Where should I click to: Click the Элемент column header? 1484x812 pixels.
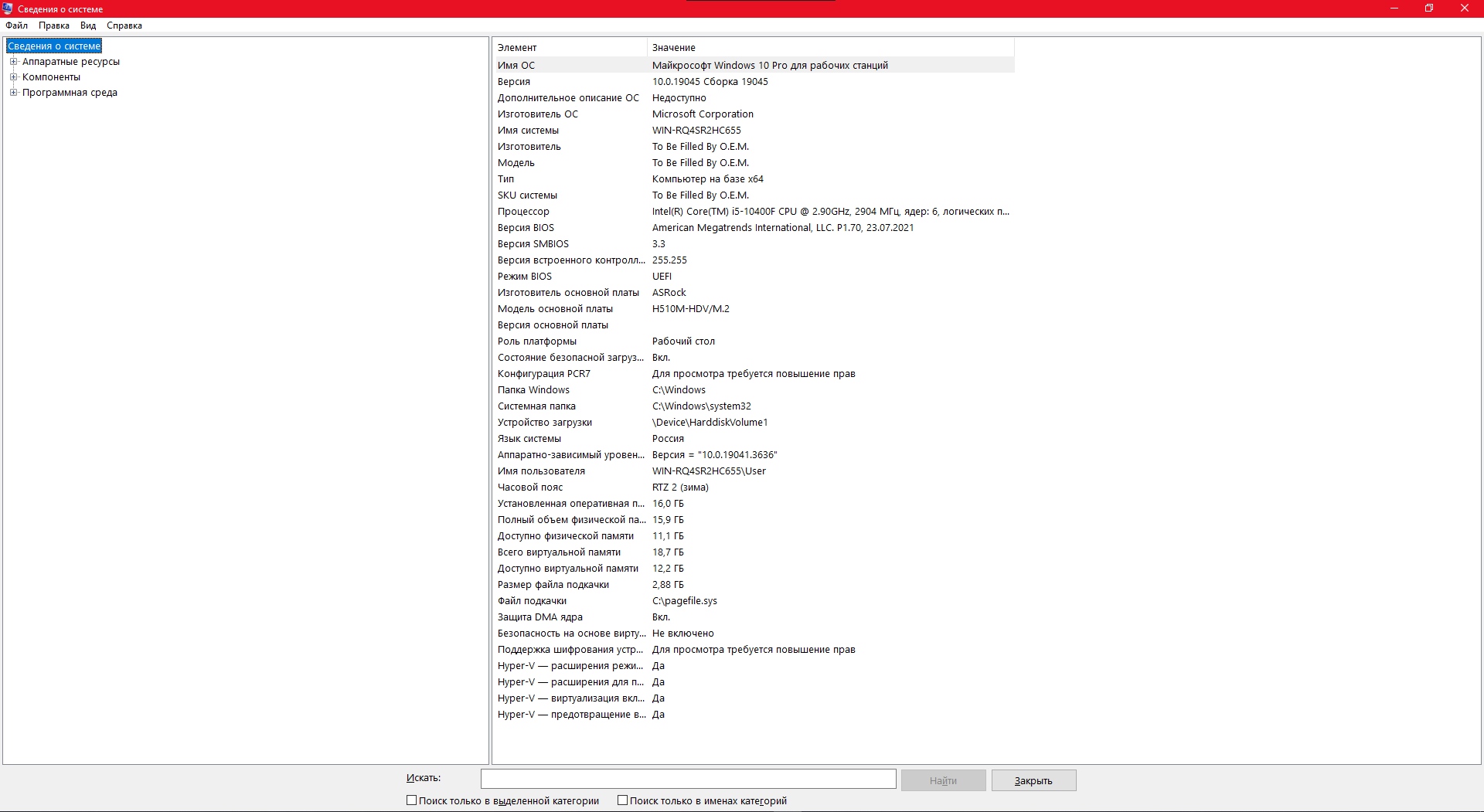(570, 48)
